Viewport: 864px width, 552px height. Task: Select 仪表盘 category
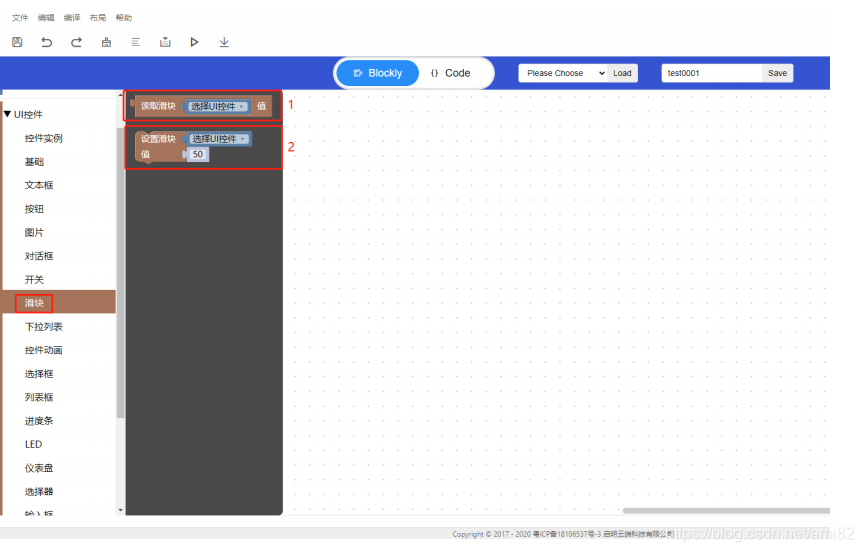(39, 468)
